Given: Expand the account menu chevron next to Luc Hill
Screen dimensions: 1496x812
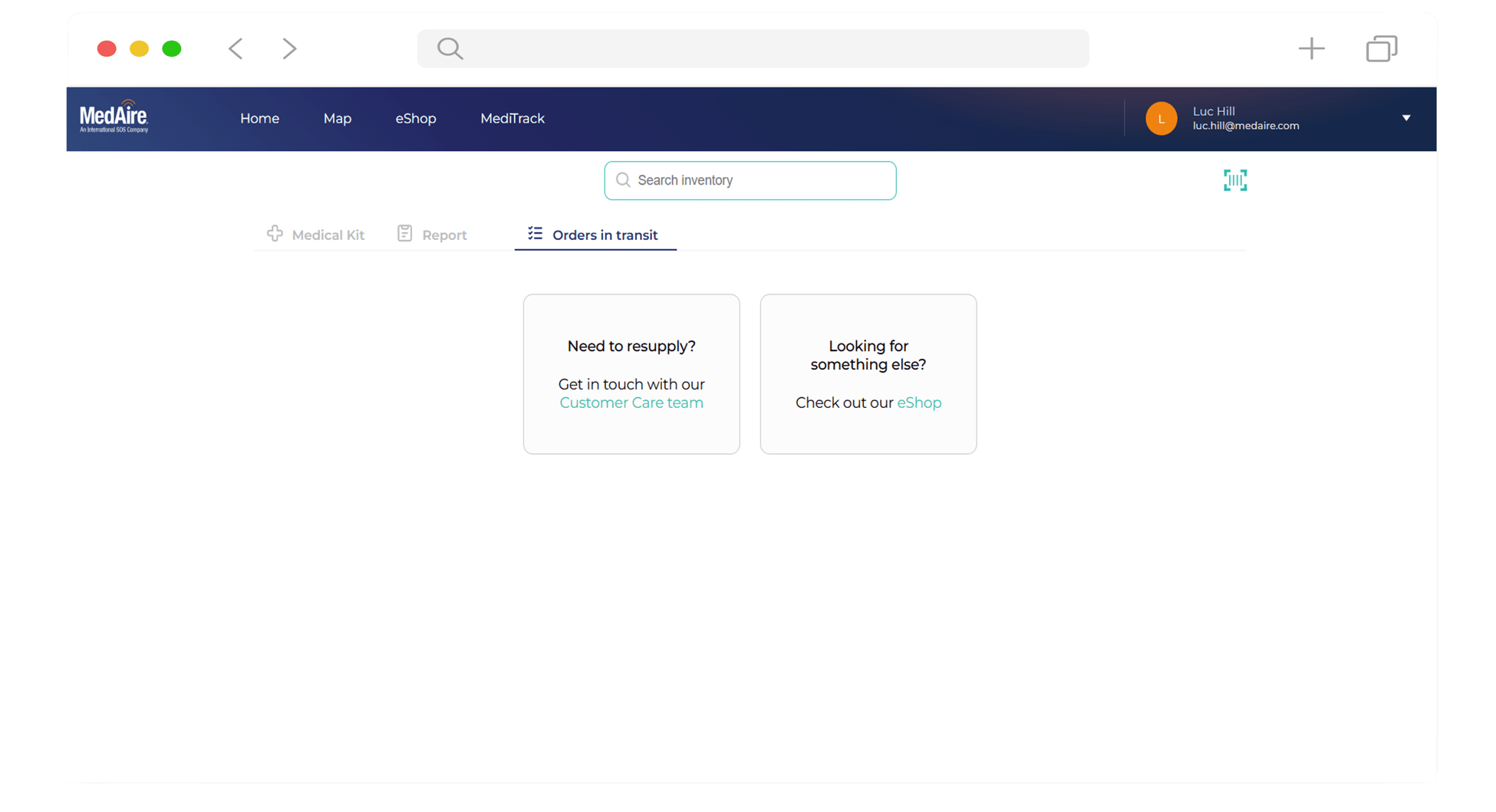Looking at the screenshot, I should (x=1406, y=117).
